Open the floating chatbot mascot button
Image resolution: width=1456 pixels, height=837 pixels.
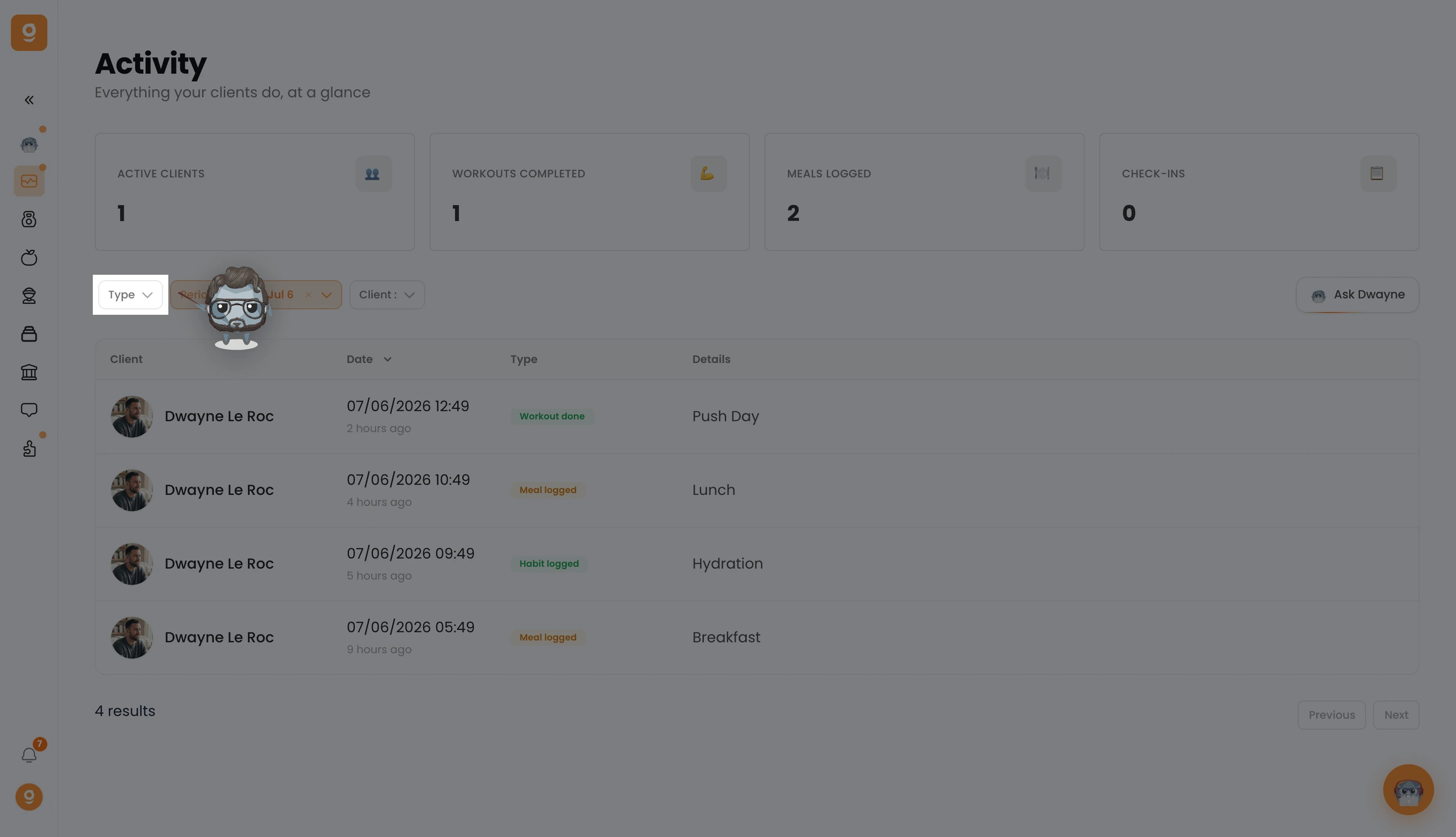coord(1408,790)
